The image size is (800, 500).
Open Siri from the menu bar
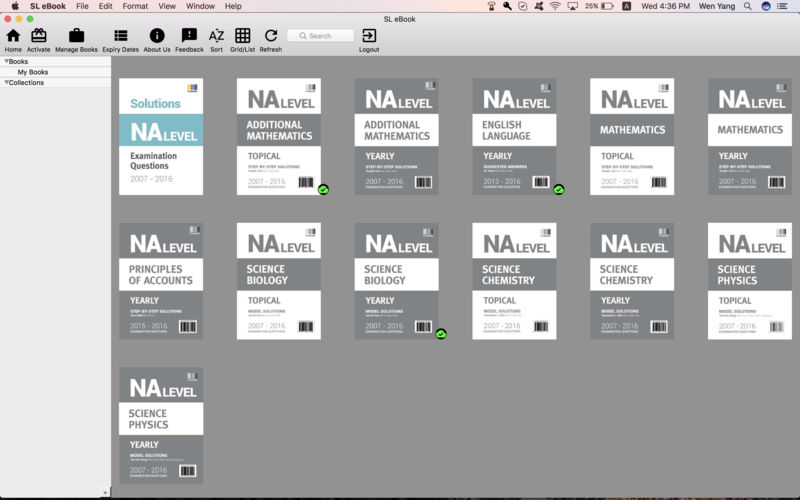(x=765, y=6)
